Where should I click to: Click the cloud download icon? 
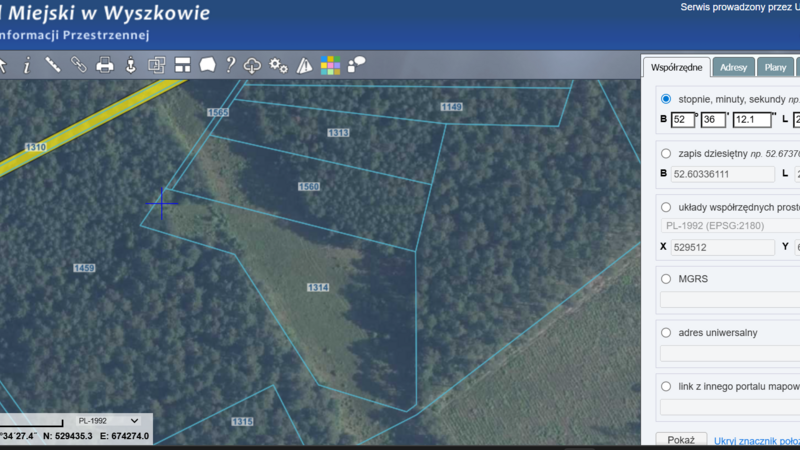[253, 65]
